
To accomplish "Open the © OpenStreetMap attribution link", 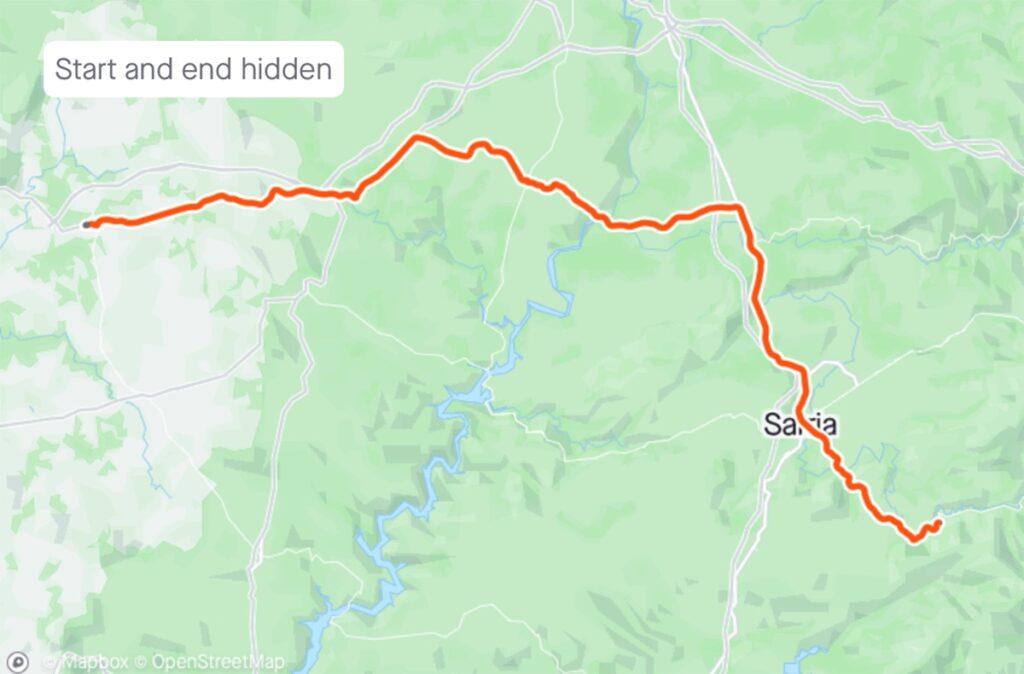I will (209, 662).
